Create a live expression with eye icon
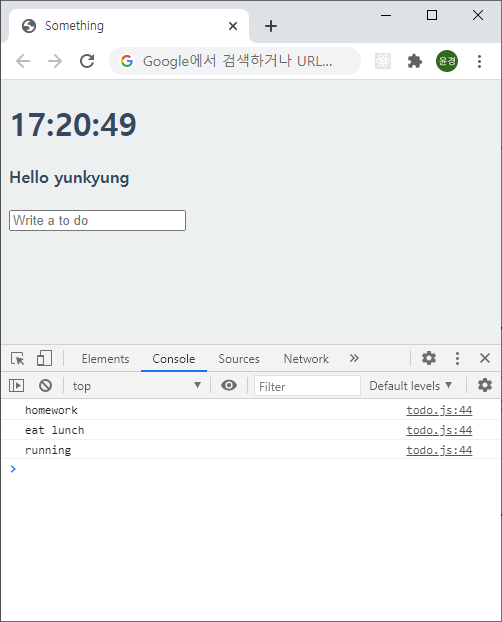Image resolution: width=502 pixels, height=622 pixels. point(229,385)
